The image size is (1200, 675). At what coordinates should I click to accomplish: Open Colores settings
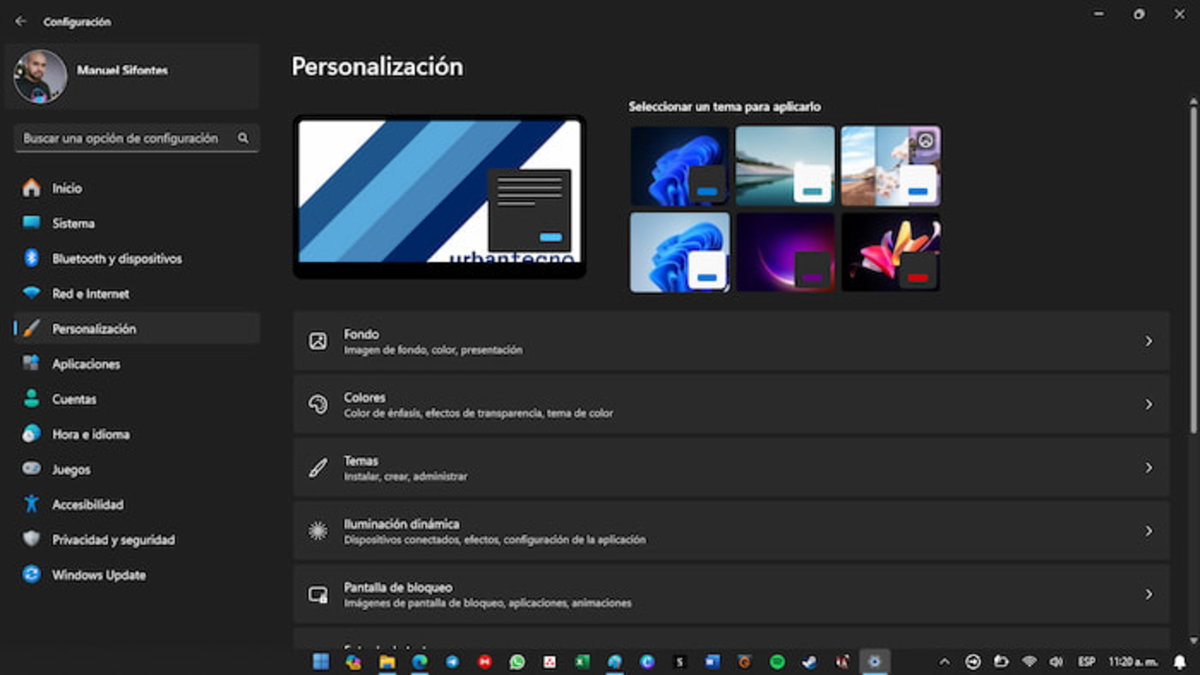[731, 404]
